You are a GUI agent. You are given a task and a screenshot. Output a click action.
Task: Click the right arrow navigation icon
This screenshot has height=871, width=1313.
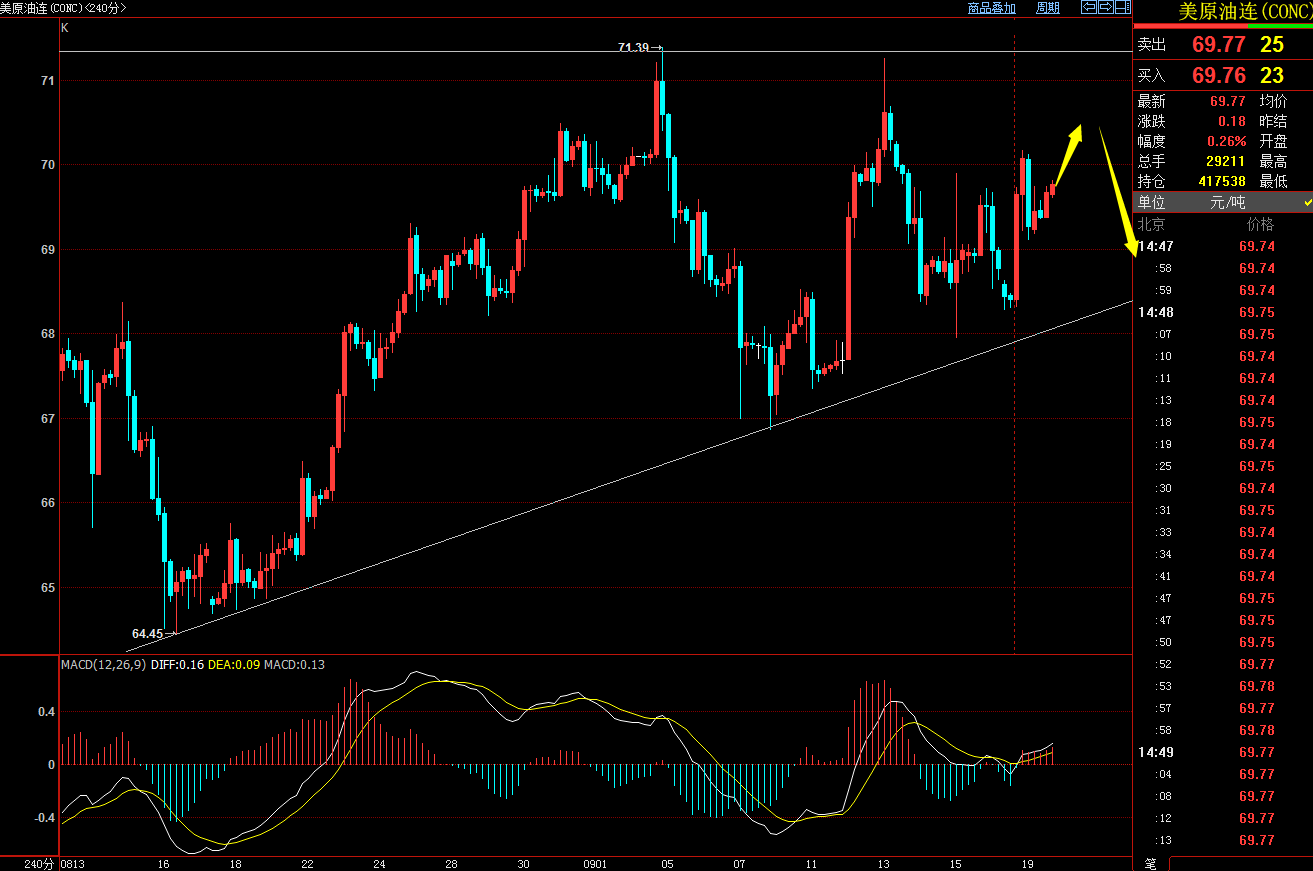[x=1106, y=7]
